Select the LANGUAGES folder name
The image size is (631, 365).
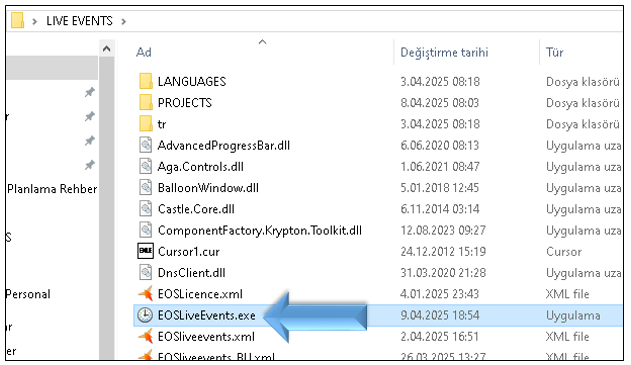[x=192, y=82]
